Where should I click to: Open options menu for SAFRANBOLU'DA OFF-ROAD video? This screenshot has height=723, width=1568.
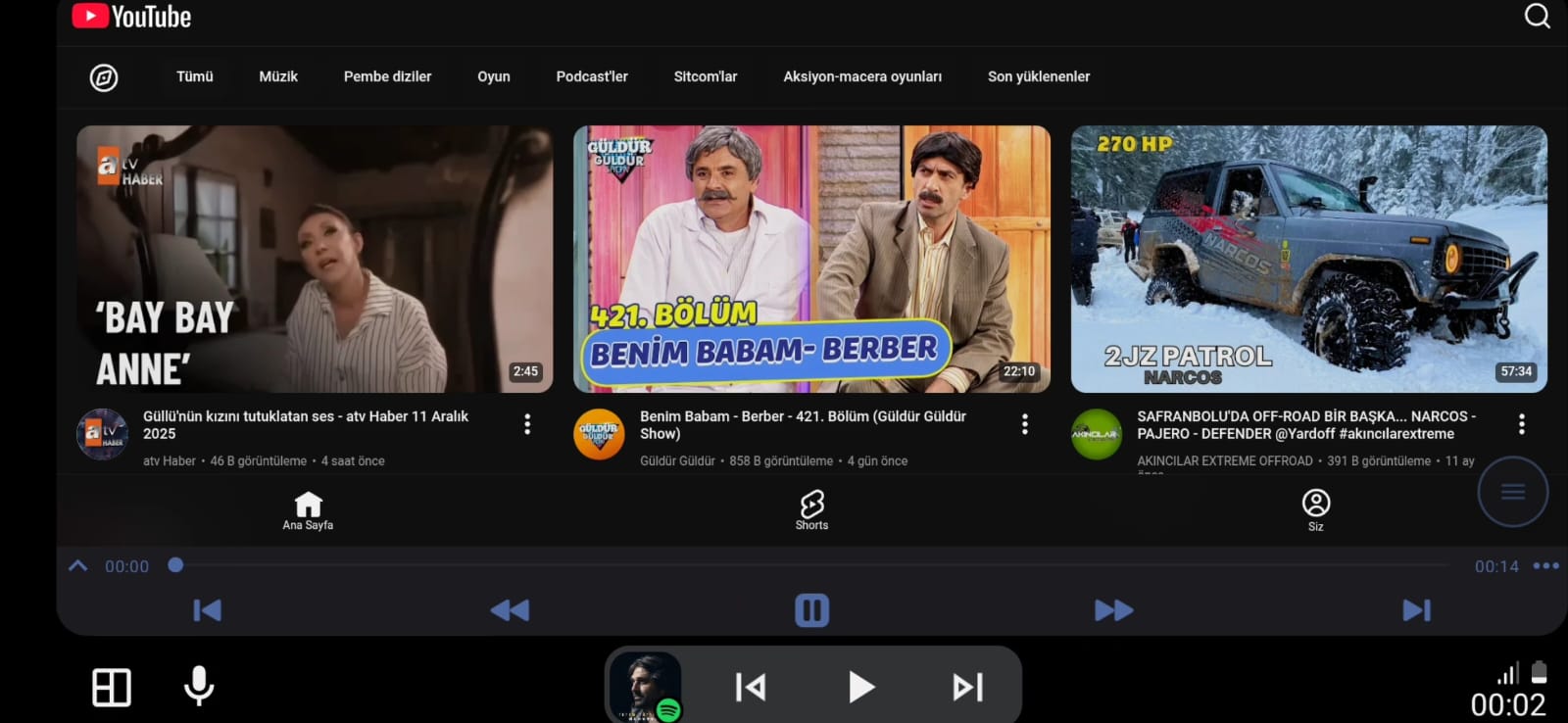1522,424
